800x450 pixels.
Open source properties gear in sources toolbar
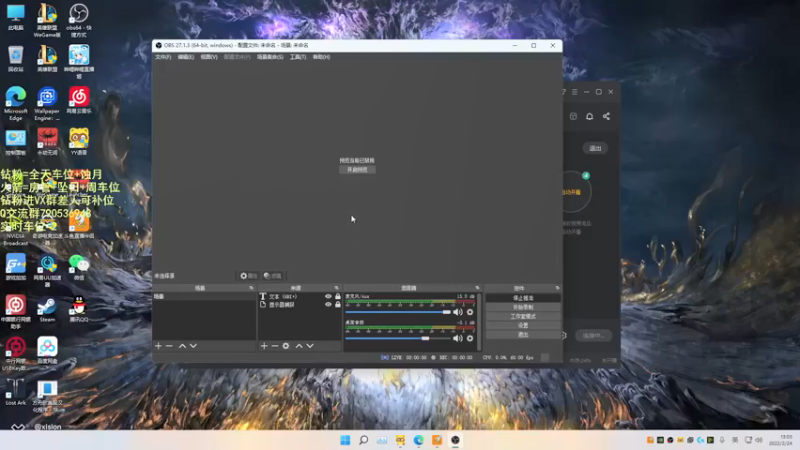[286, 346]
